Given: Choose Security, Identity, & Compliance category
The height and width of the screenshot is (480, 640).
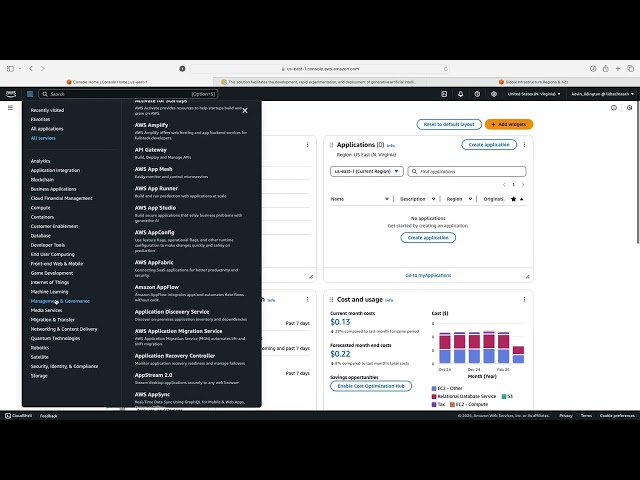Looking at the screenshot, I should click(x=64, y=367).
